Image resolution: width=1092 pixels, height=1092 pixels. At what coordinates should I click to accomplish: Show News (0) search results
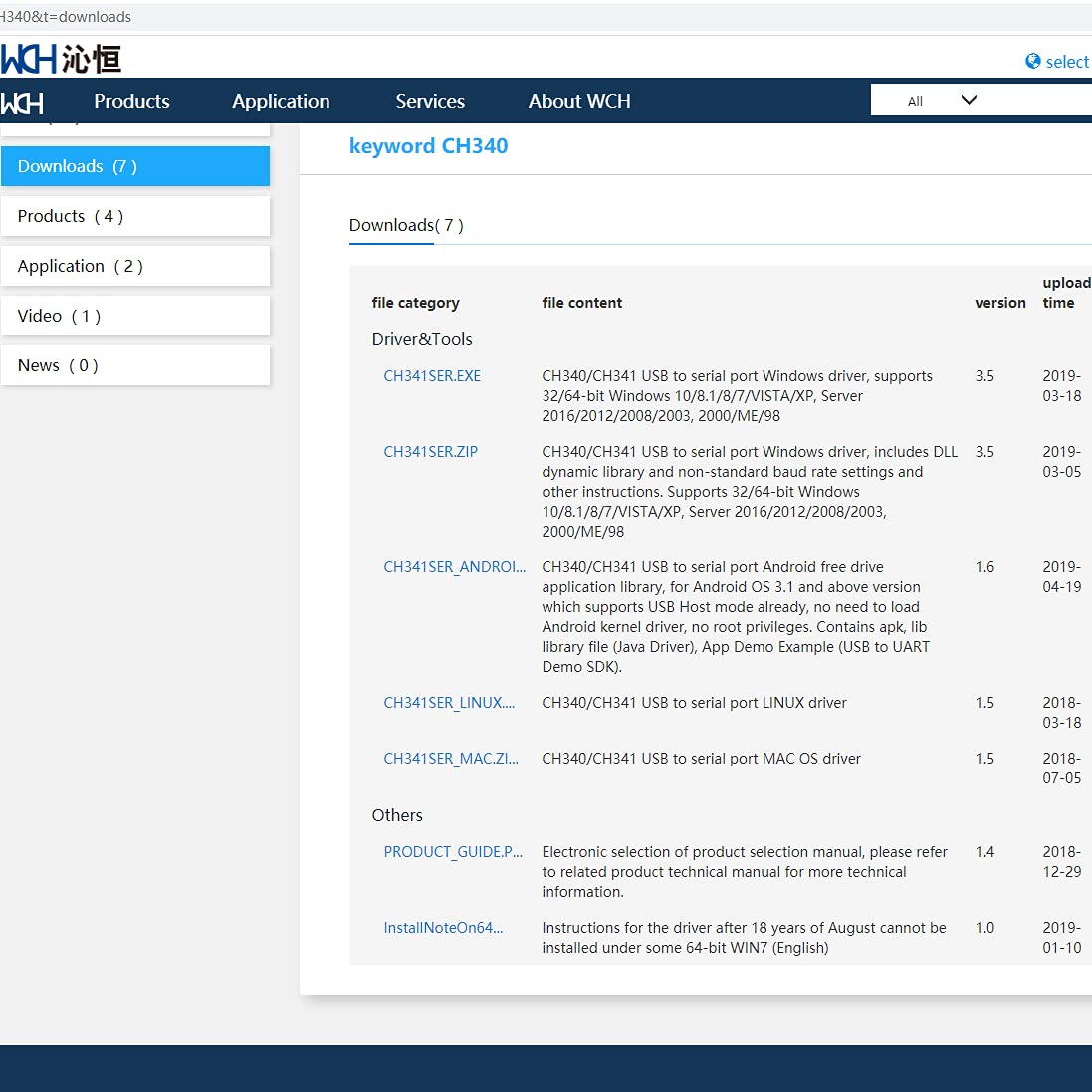[134, 365]
